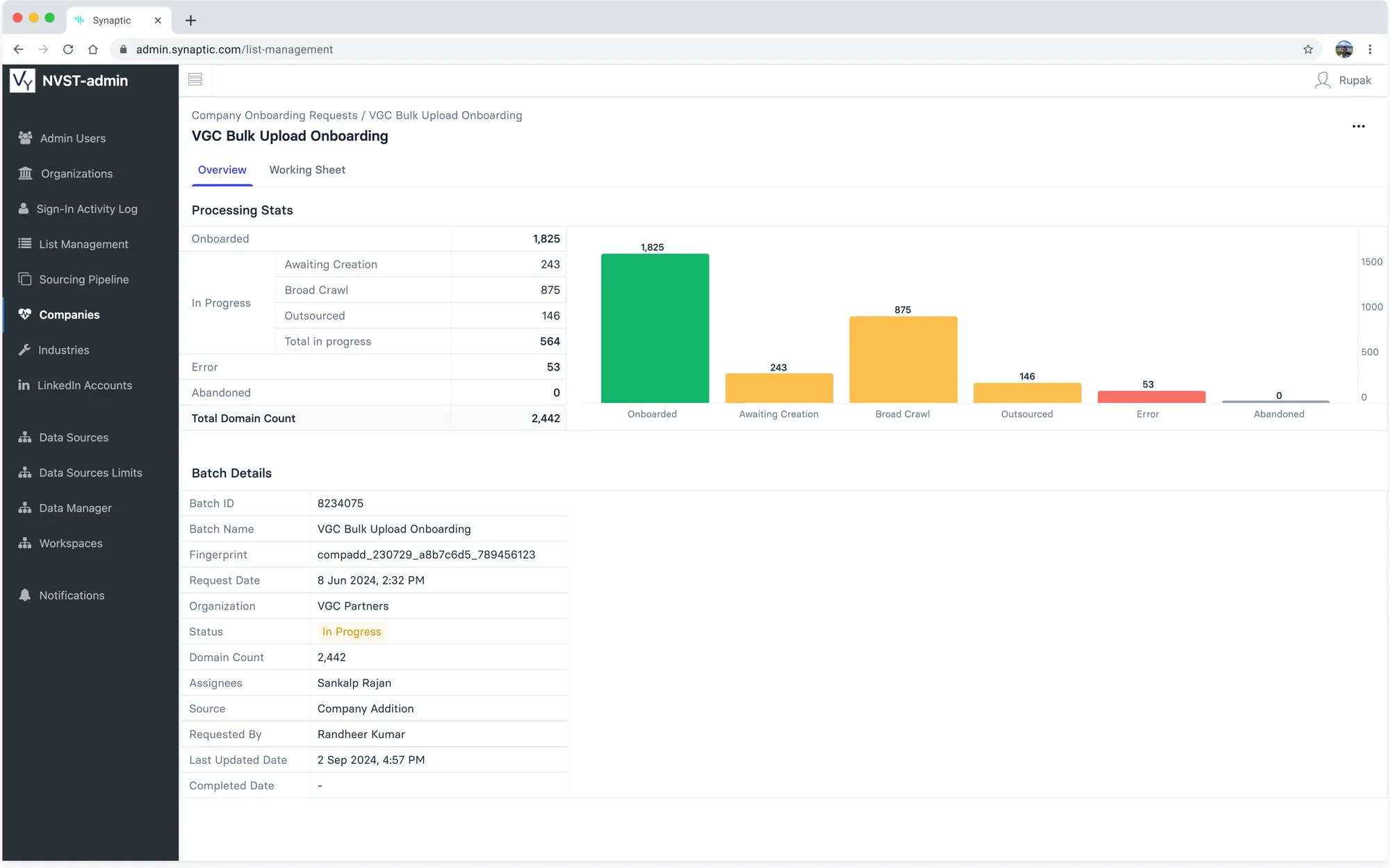Open a new browser tab

(190, 20)
